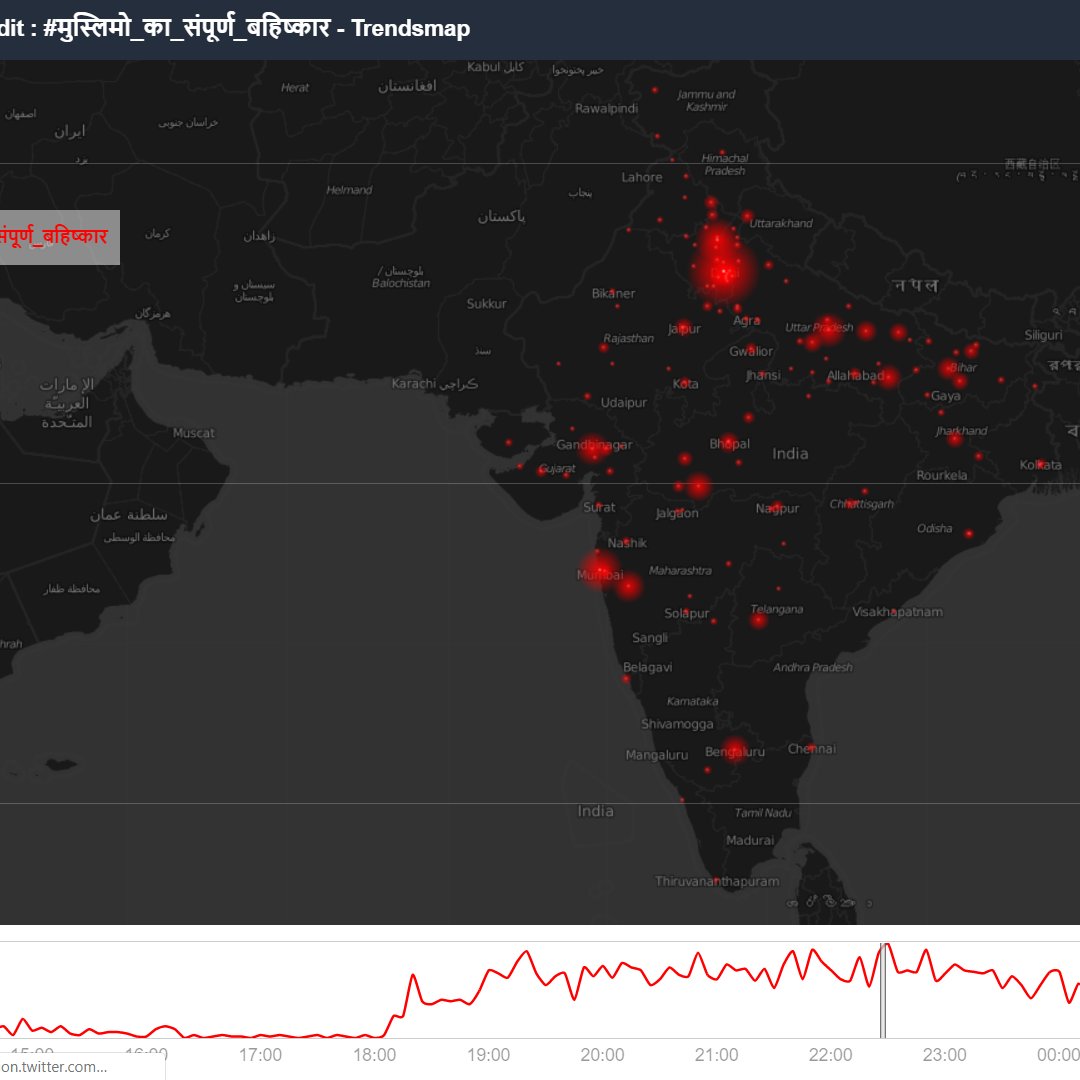Click the Bhopal tweet activity marker

(x=727, y=442)
